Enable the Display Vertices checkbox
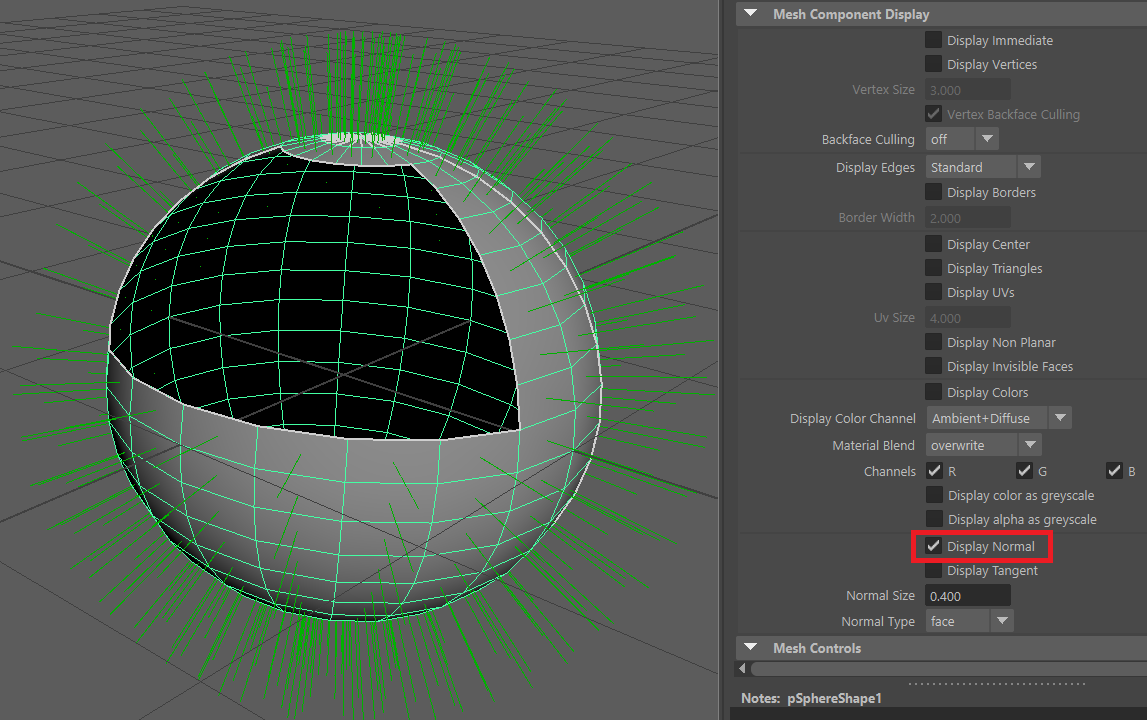This screenshot has width=1147, height=720. pyautogui.click(x=933, y=64)
